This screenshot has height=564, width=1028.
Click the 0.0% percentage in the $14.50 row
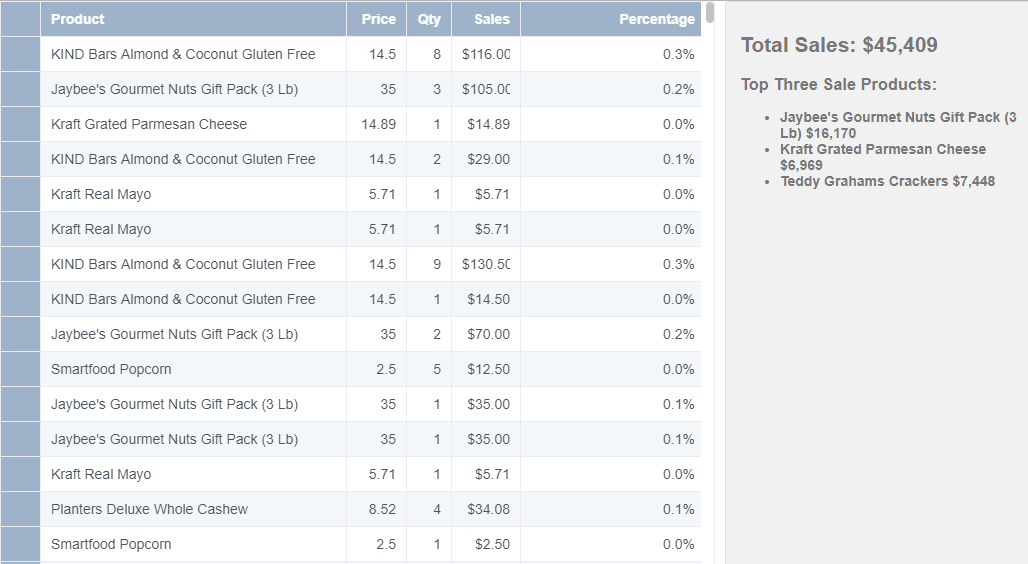click(611, 299)
